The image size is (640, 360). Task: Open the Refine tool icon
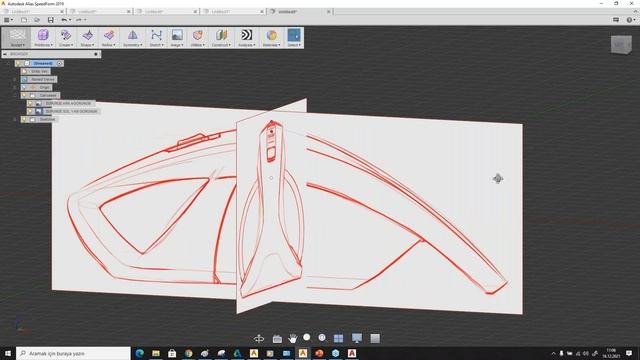click(109, 35)
